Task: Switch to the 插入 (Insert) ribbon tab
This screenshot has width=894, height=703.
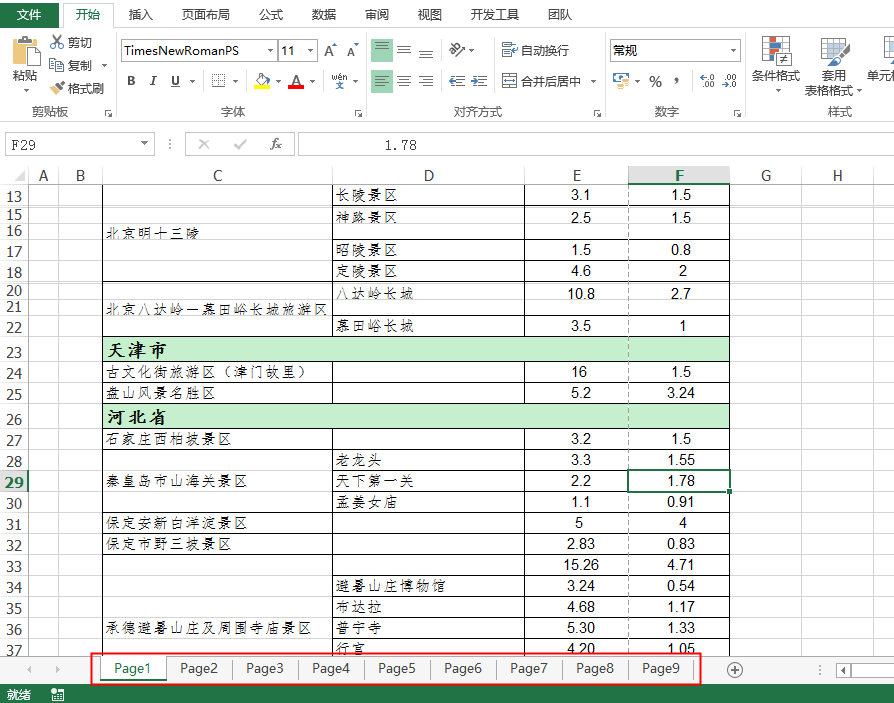Action: (x=141, y=15)
